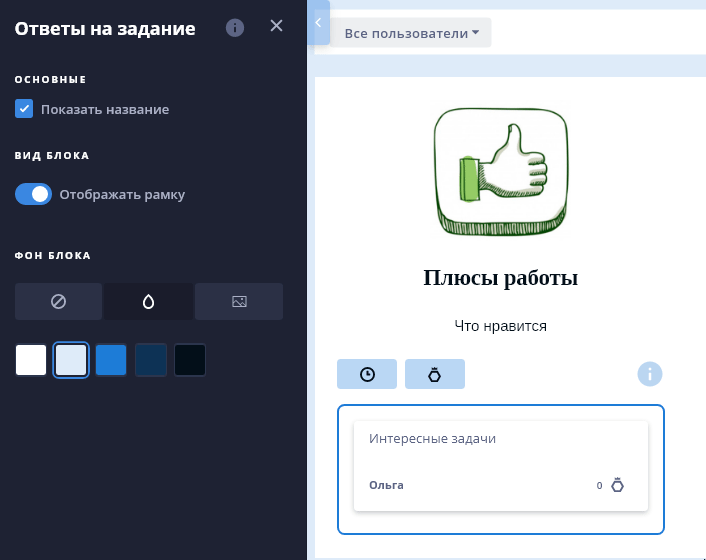The image size is (706, 560).
Task: Click the light blue info icon
Action: tap(649, 374)
